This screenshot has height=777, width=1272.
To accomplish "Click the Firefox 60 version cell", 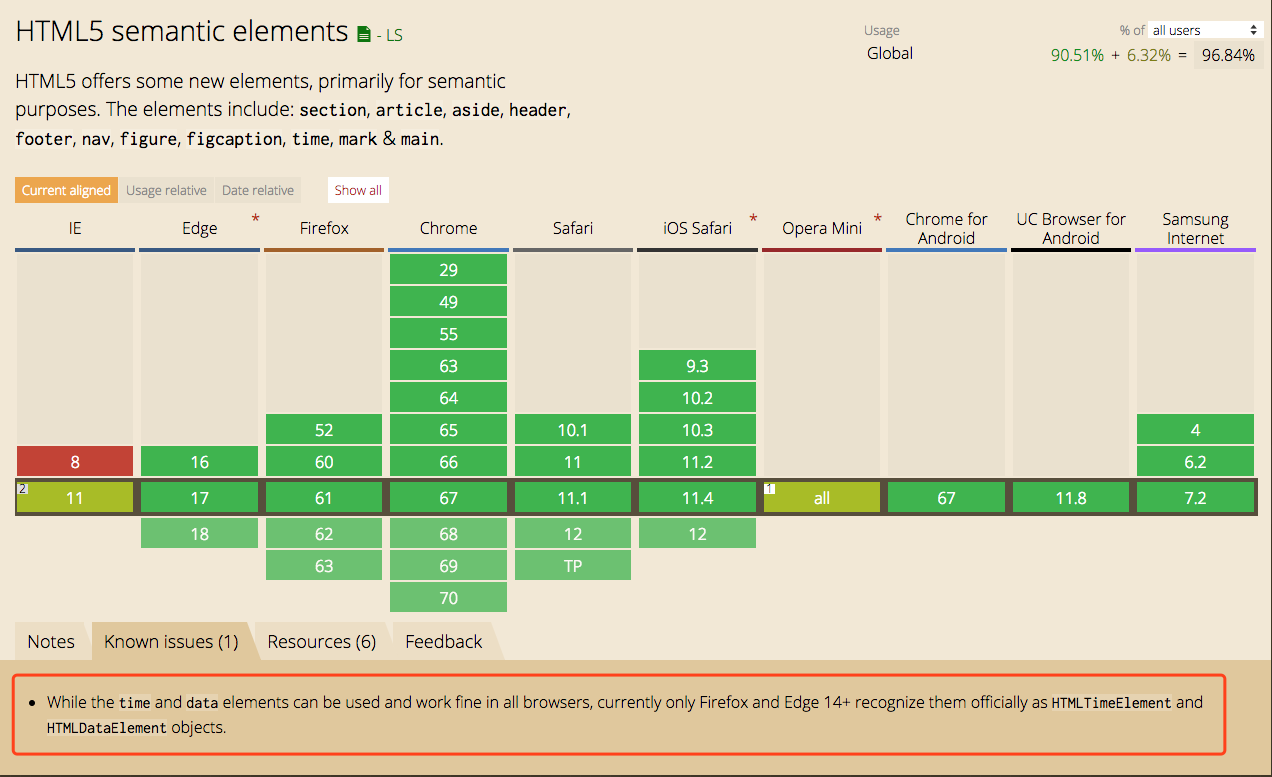I will pyautogui.click(x=324, y=462).
